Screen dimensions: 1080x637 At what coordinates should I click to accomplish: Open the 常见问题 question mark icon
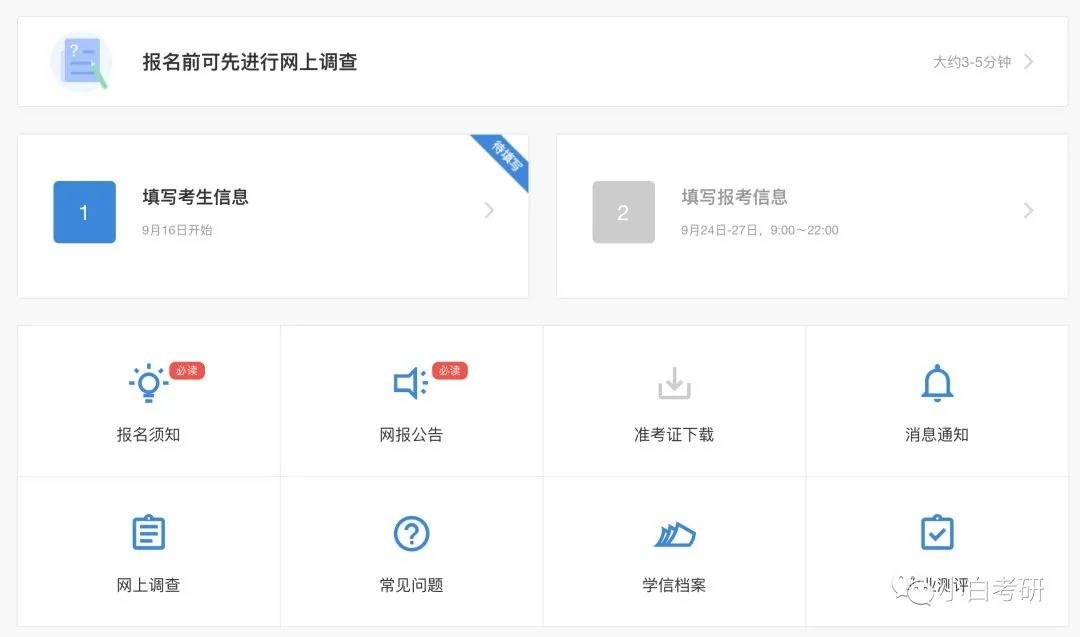(x=410, y=533)
